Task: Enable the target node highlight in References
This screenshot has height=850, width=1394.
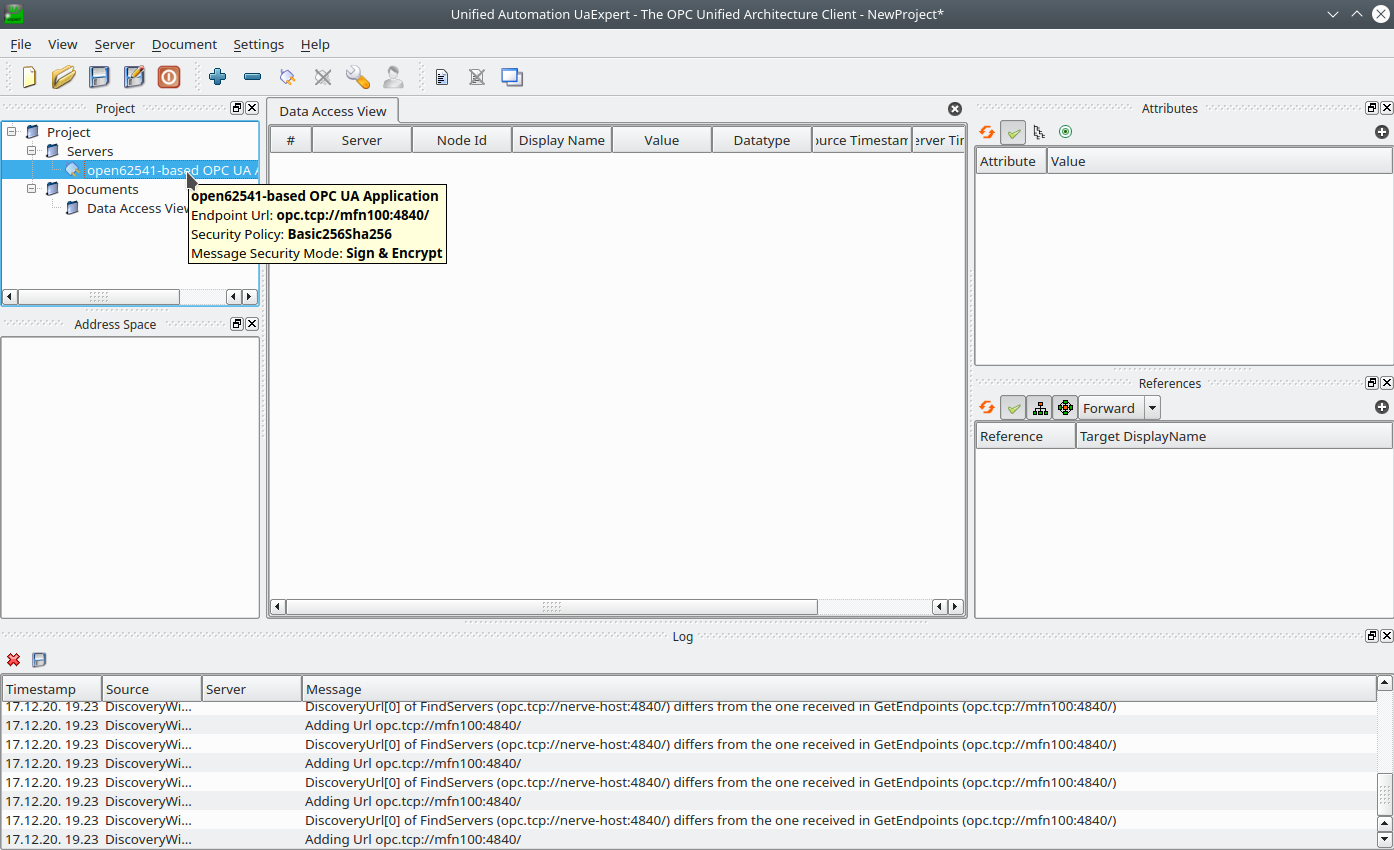Action: pyautogui.click(x=1065, y=407)
